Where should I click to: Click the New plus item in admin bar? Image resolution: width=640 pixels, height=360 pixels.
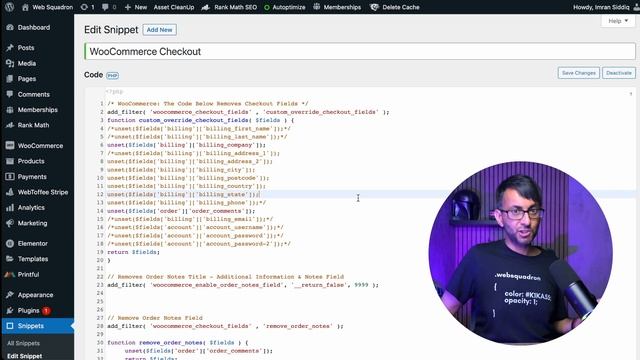[136, 7]
